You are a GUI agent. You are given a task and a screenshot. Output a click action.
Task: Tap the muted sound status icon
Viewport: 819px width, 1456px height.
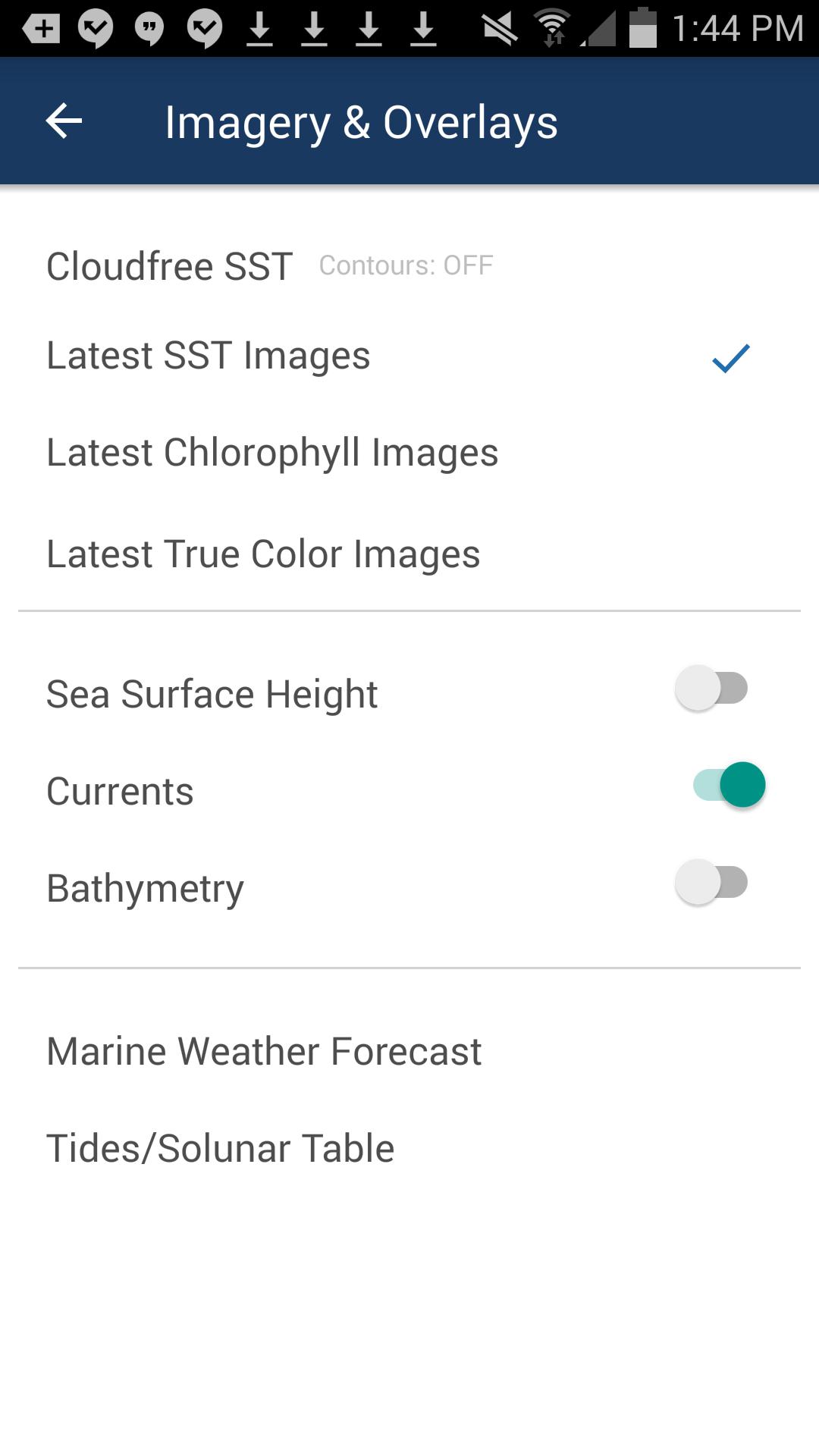click(x=500, y=29)
